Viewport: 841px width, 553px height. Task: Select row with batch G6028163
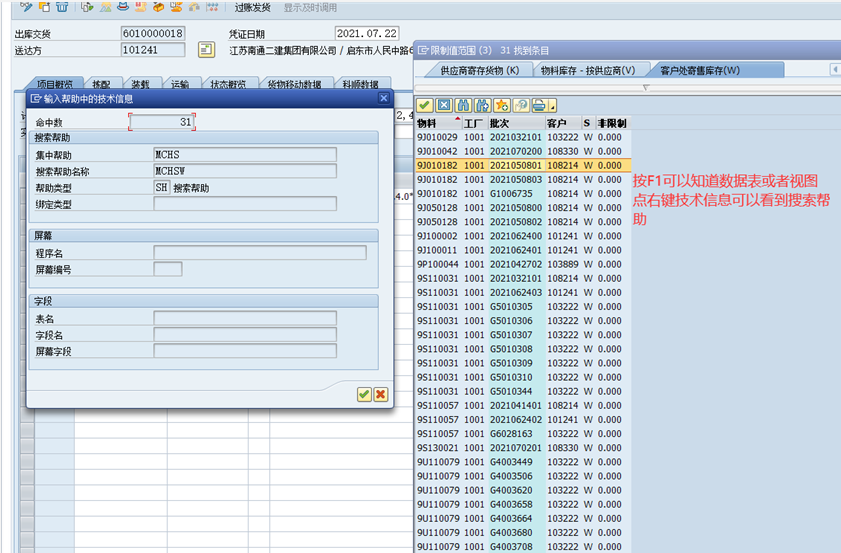523,434
